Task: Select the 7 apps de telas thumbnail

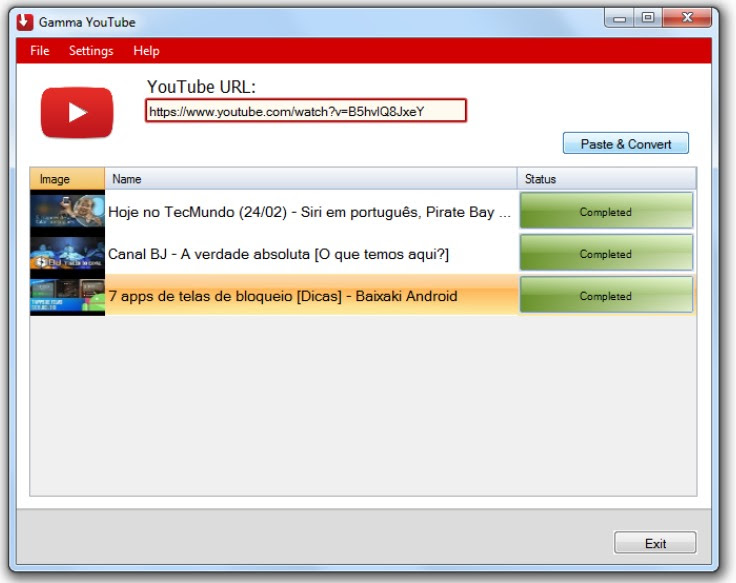Action: pos(68,296)
